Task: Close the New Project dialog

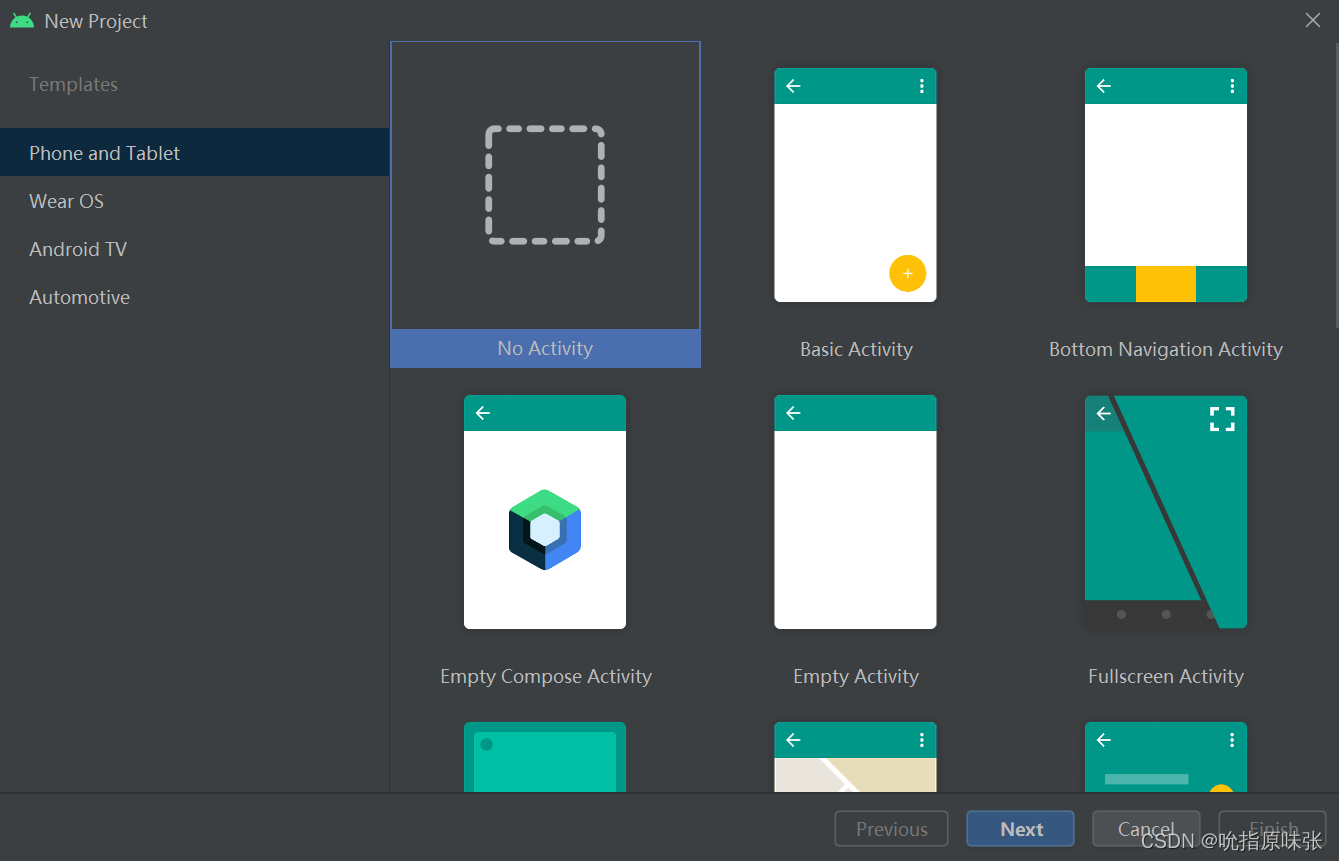Action: pos(1313,20)
